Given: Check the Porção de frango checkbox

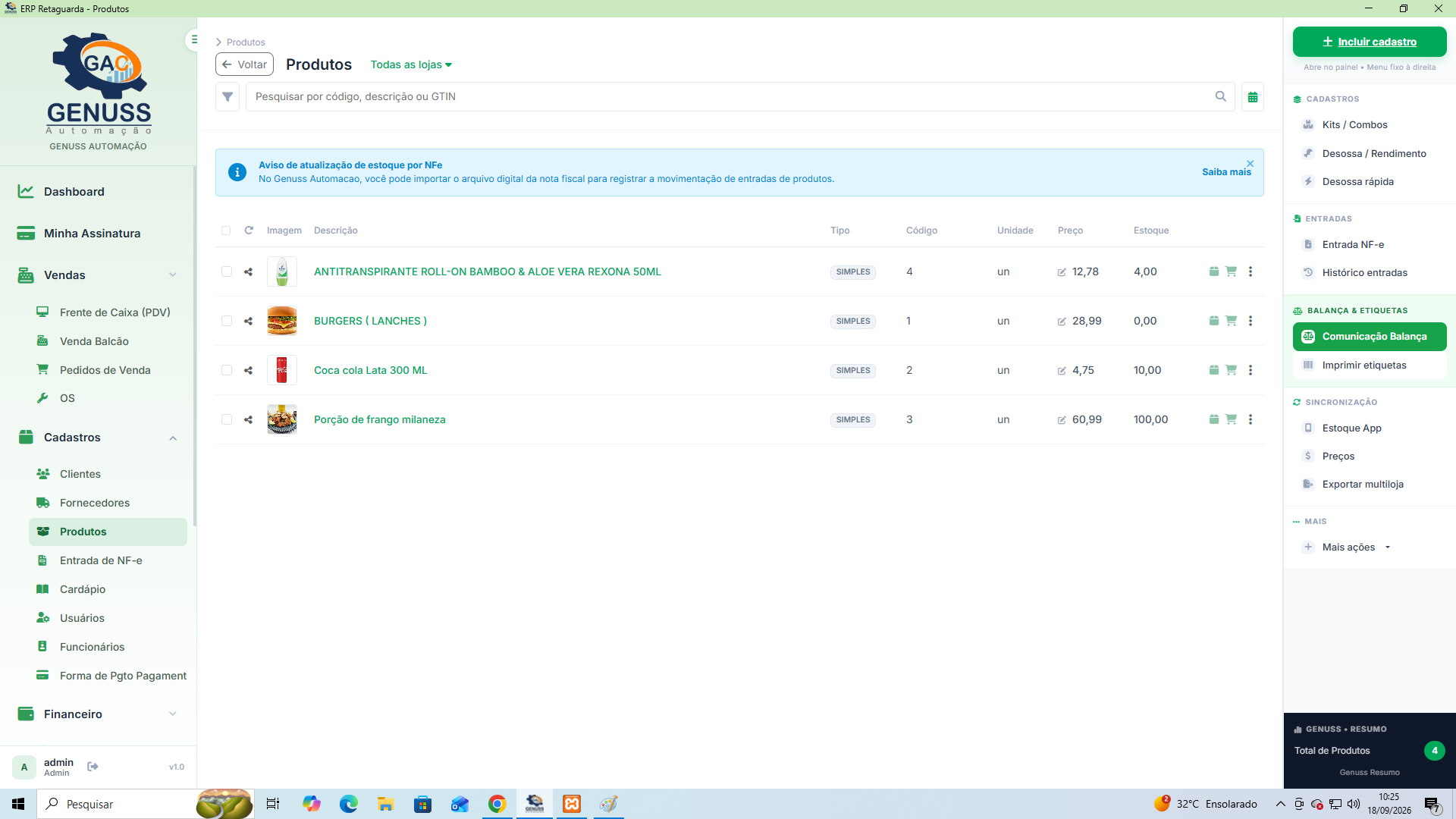Looking at the screenshot, I should pyautogui.click(x=227, y=419).
